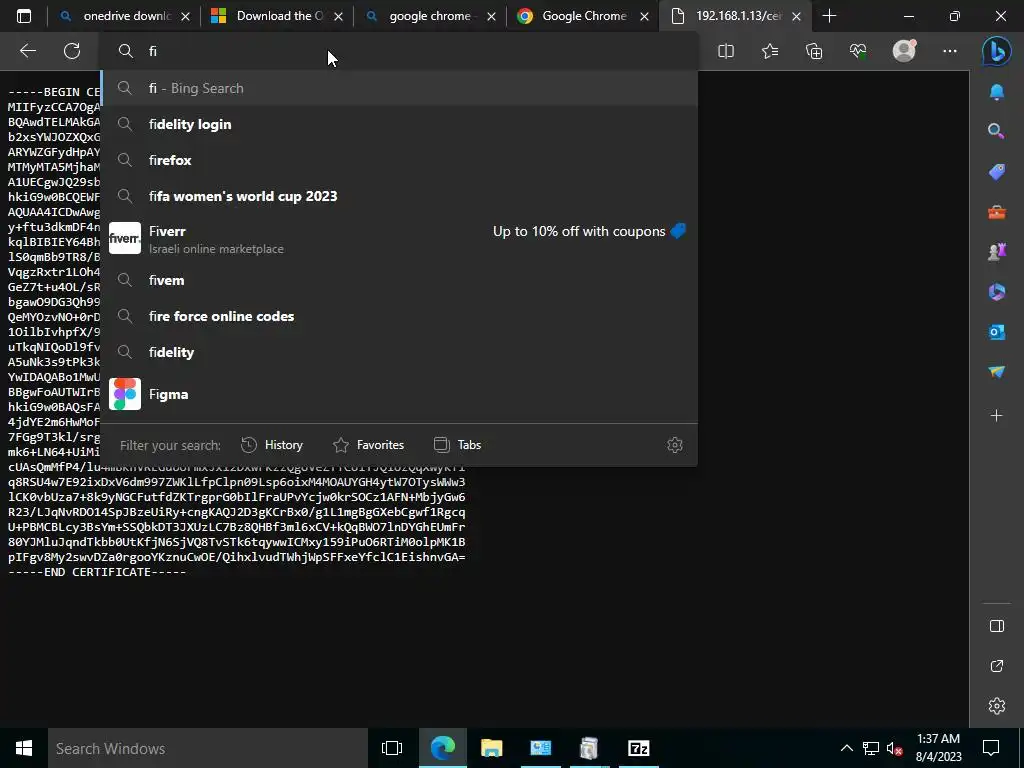This screenshot has width=1024, height=768.
Task: Open the sidebar Tools briefcase icon
Action: 997,212
